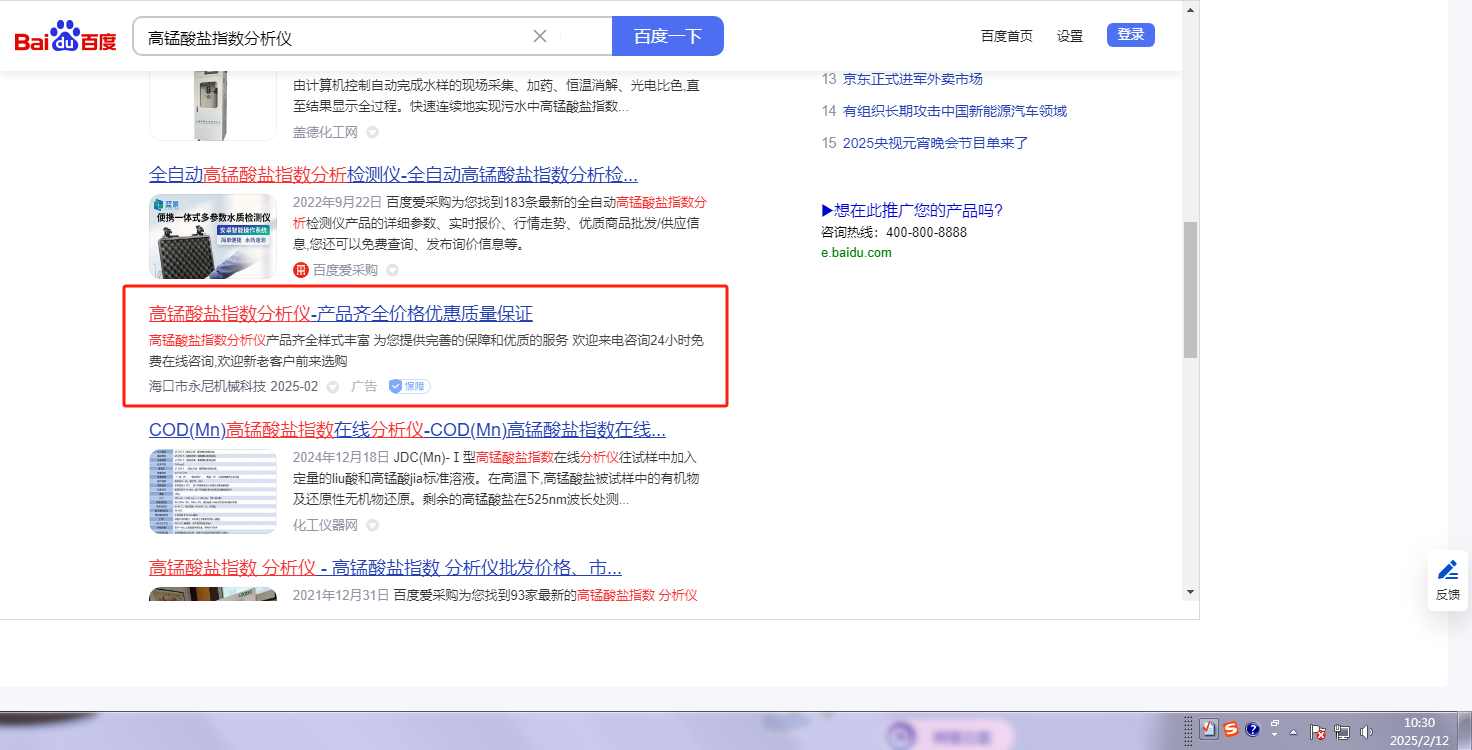Open Action Center flag tray icon
Viewport: 1472px width, 750px height.
(x=1317, y=732)
